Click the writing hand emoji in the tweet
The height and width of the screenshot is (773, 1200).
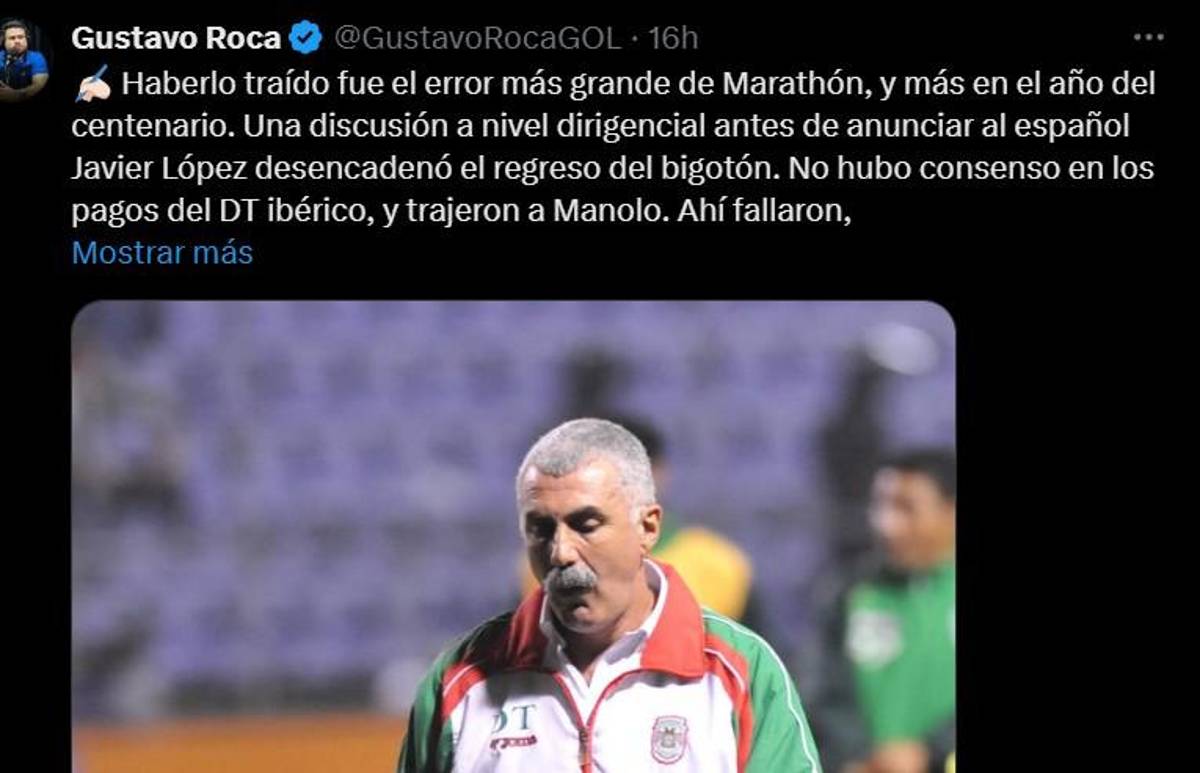92,84
